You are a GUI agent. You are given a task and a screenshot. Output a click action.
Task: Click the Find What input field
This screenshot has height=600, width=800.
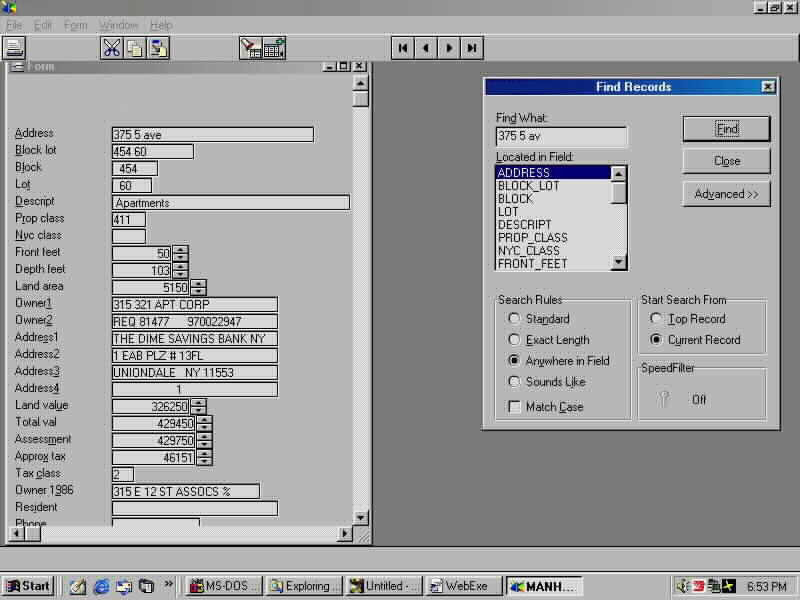(x=561, y=136)
